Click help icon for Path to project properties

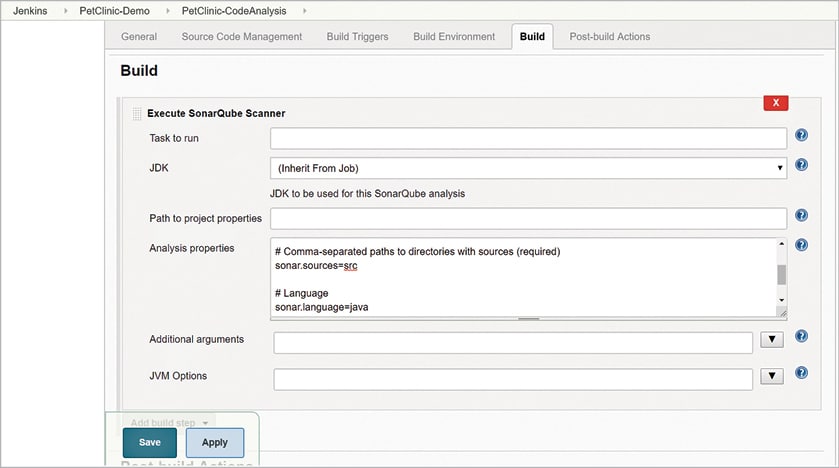pyautogui.click(x=801, y=215)
